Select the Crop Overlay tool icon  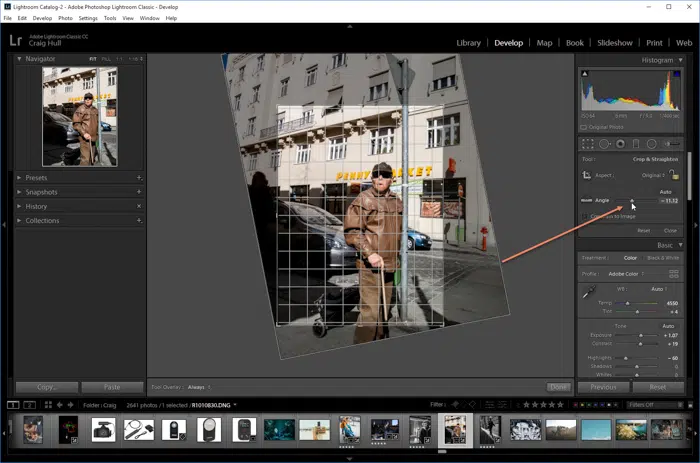588,144
